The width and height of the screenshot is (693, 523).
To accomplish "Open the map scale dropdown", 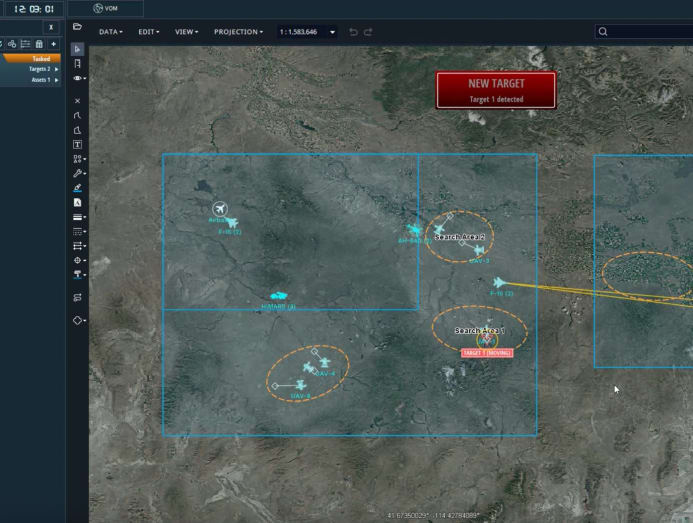I will pyautogui.click(x=332, y=32).
